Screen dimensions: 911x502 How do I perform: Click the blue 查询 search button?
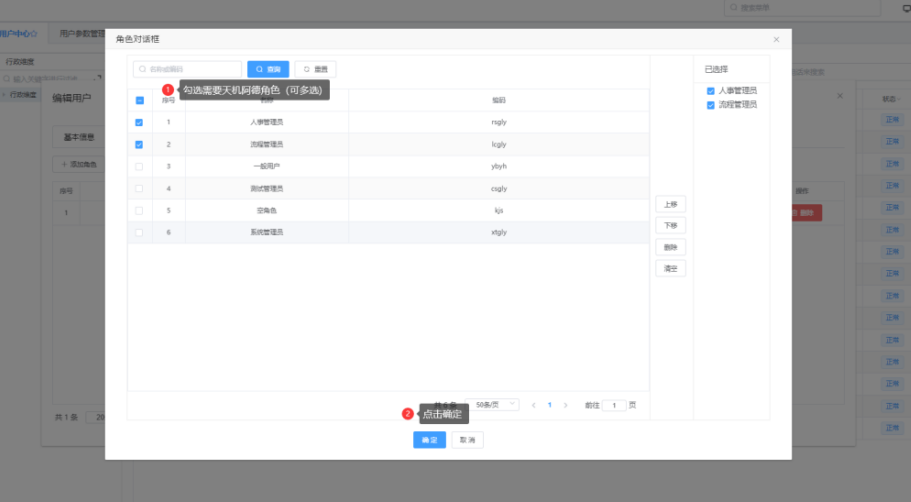coord(268,69)
